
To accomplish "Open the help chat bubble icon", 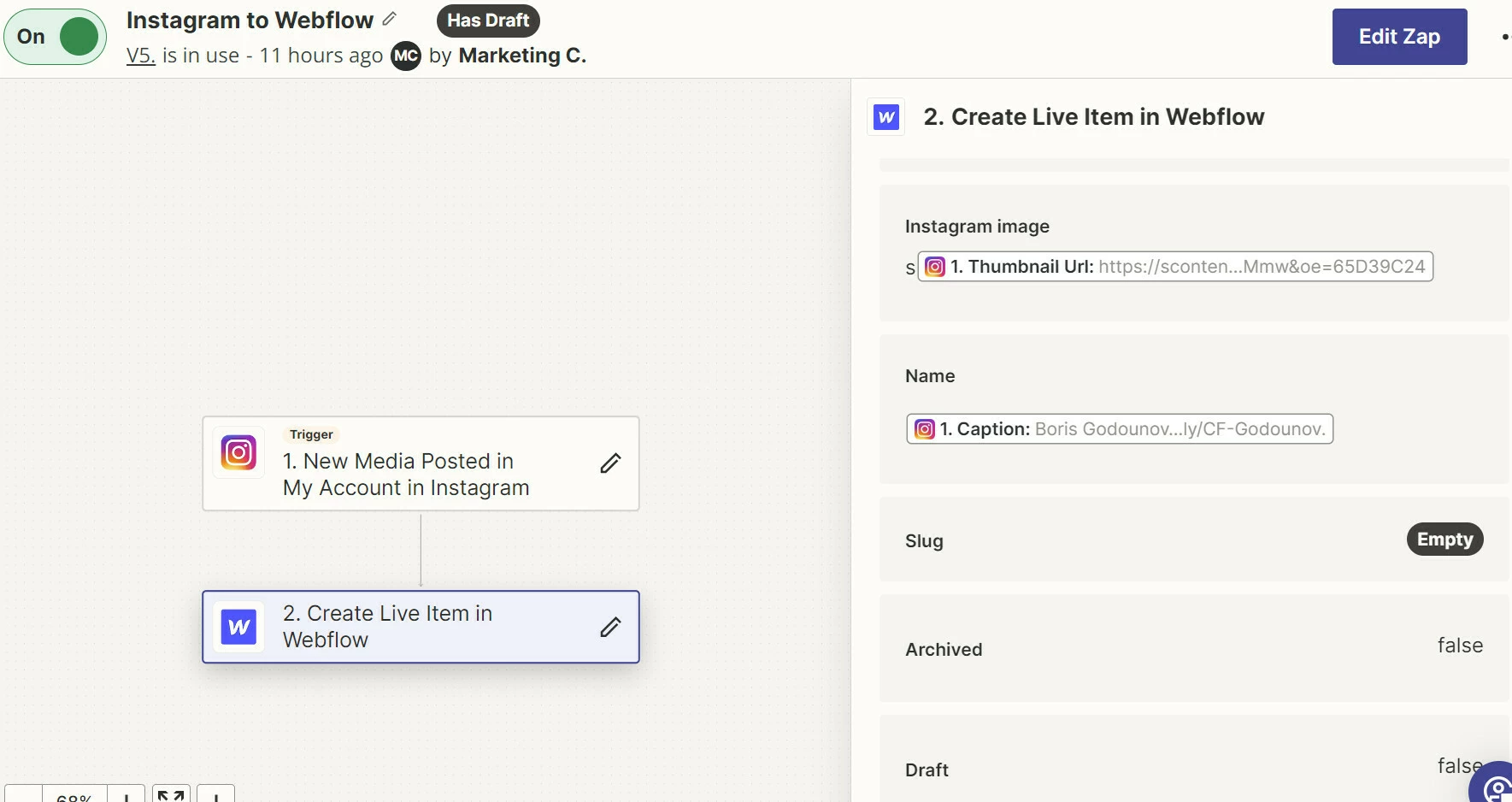I will [x=1496, y=785].
